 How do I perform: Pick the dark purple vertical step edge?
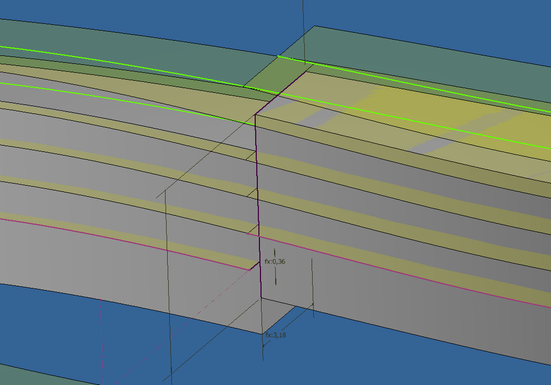tap(258, 205)
